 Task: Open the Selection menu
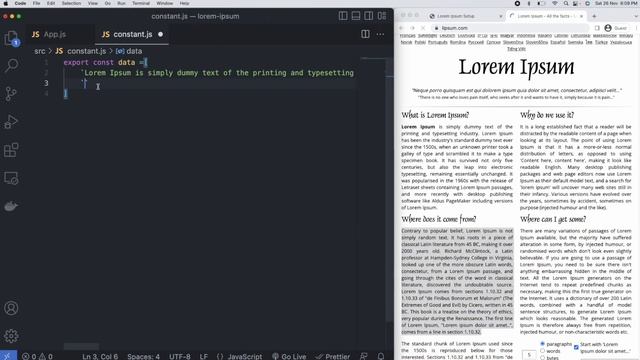tap(71, 3)
